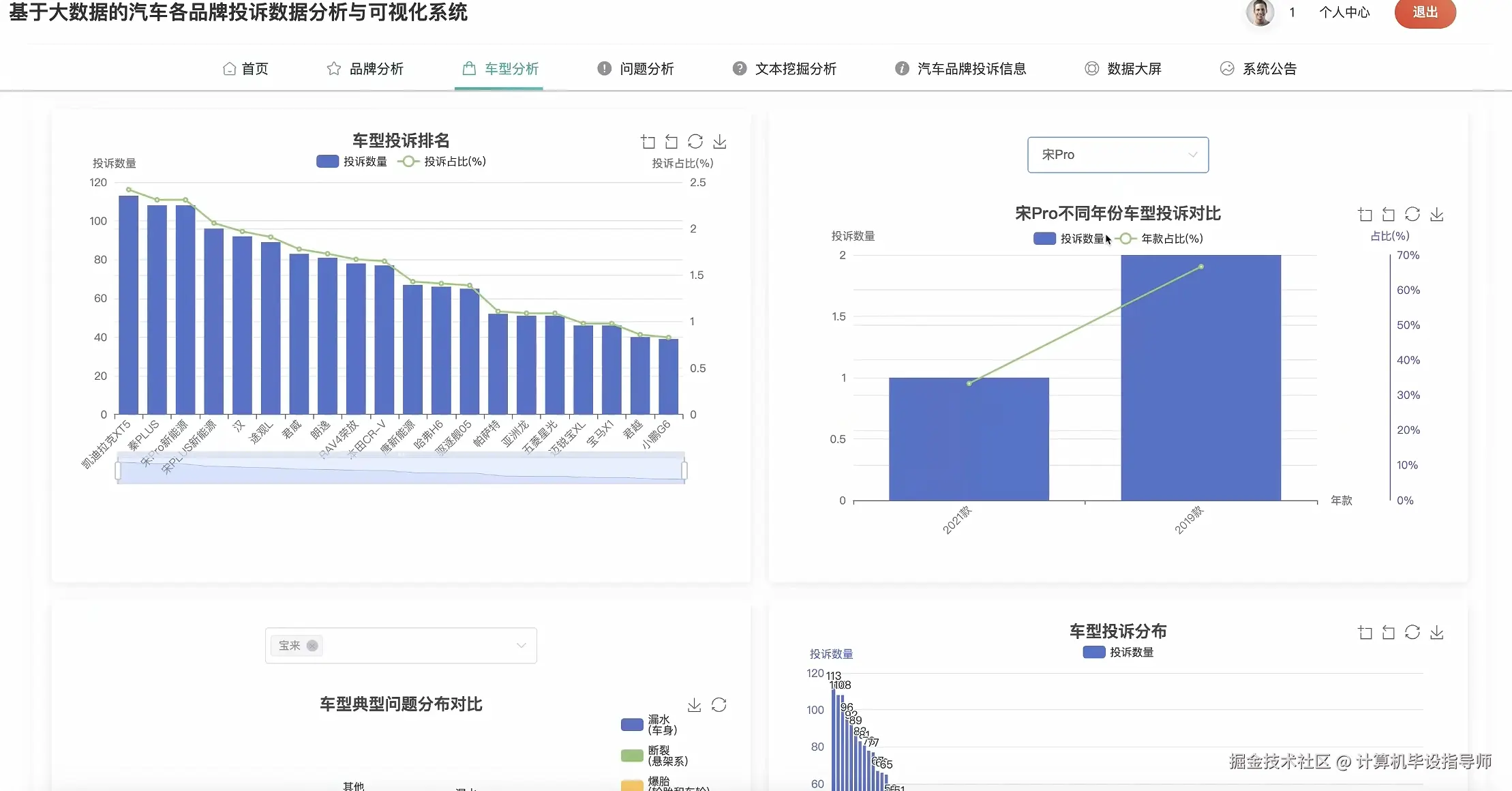Toggle 年款占比(%) legend series
This screenshot has height=791, width=1512.
coord(1159,239)
